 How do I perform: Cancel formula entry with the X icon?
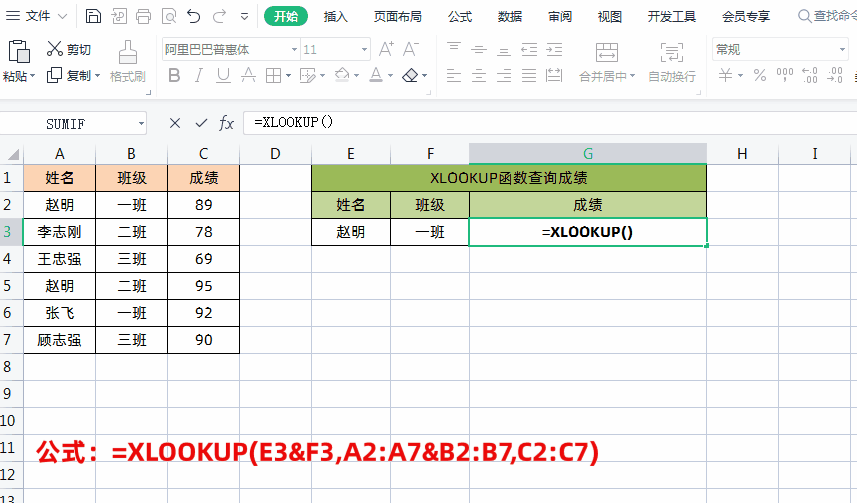point(175,123)
